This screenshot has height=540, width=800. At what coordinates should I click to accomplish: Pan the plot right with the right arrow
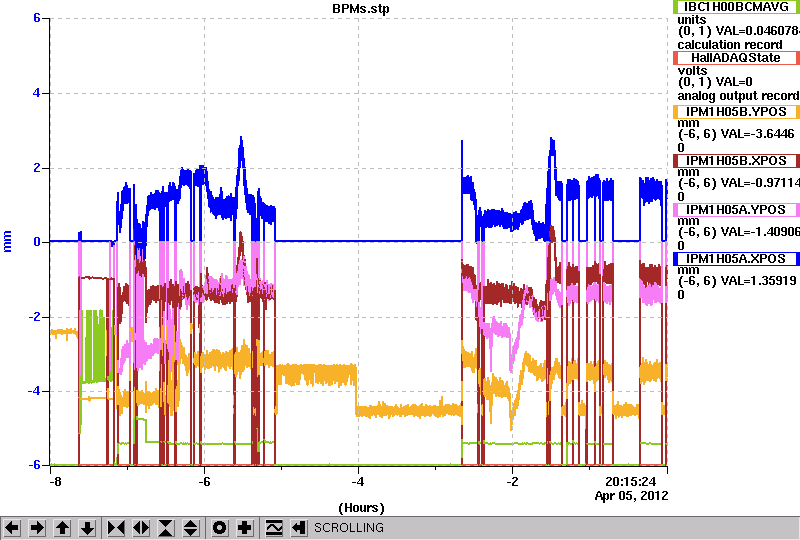coord(37,527)
